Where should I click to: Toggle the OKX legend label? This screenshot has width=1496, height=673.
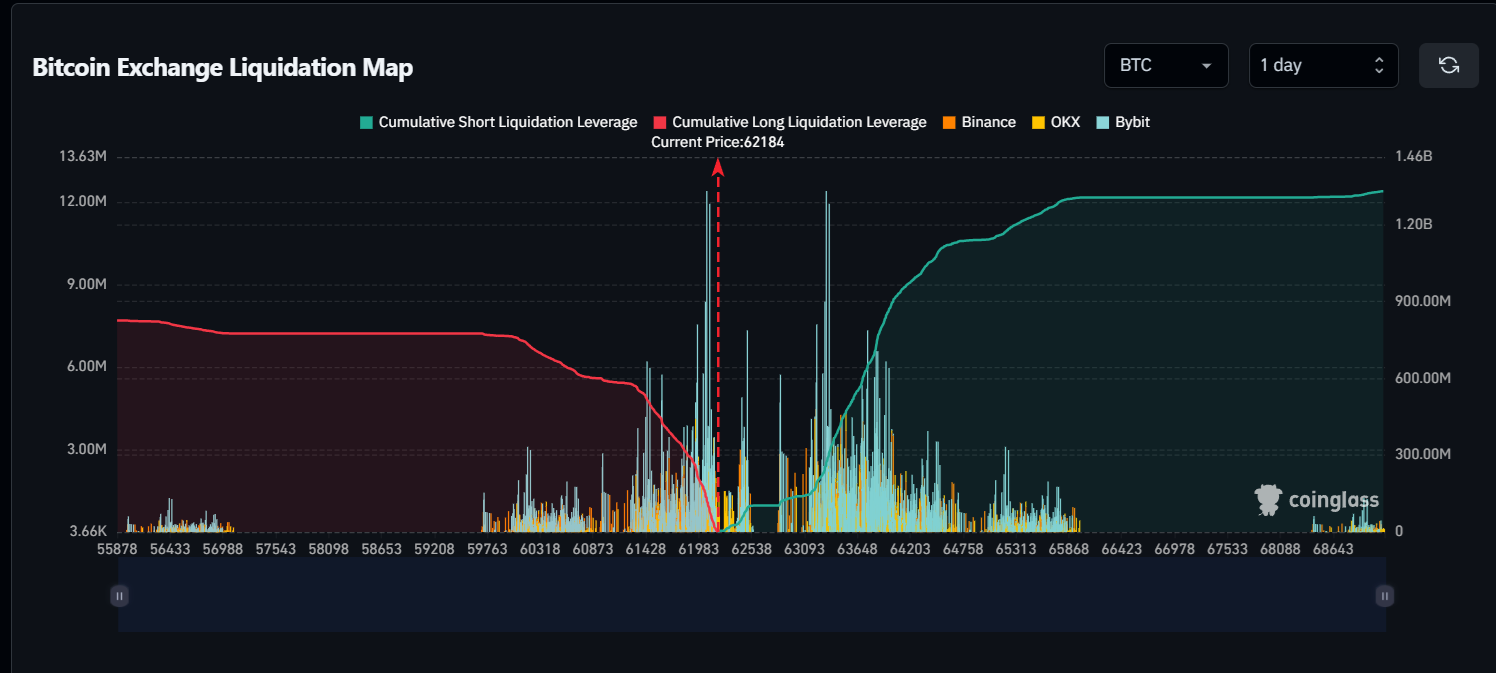[x=1065, y=122]
